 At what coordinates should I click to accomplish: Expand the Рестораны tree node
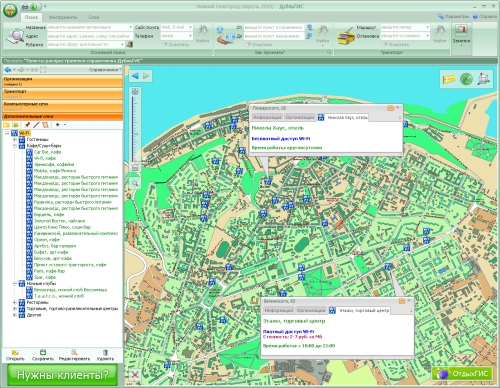pos(15,302)
